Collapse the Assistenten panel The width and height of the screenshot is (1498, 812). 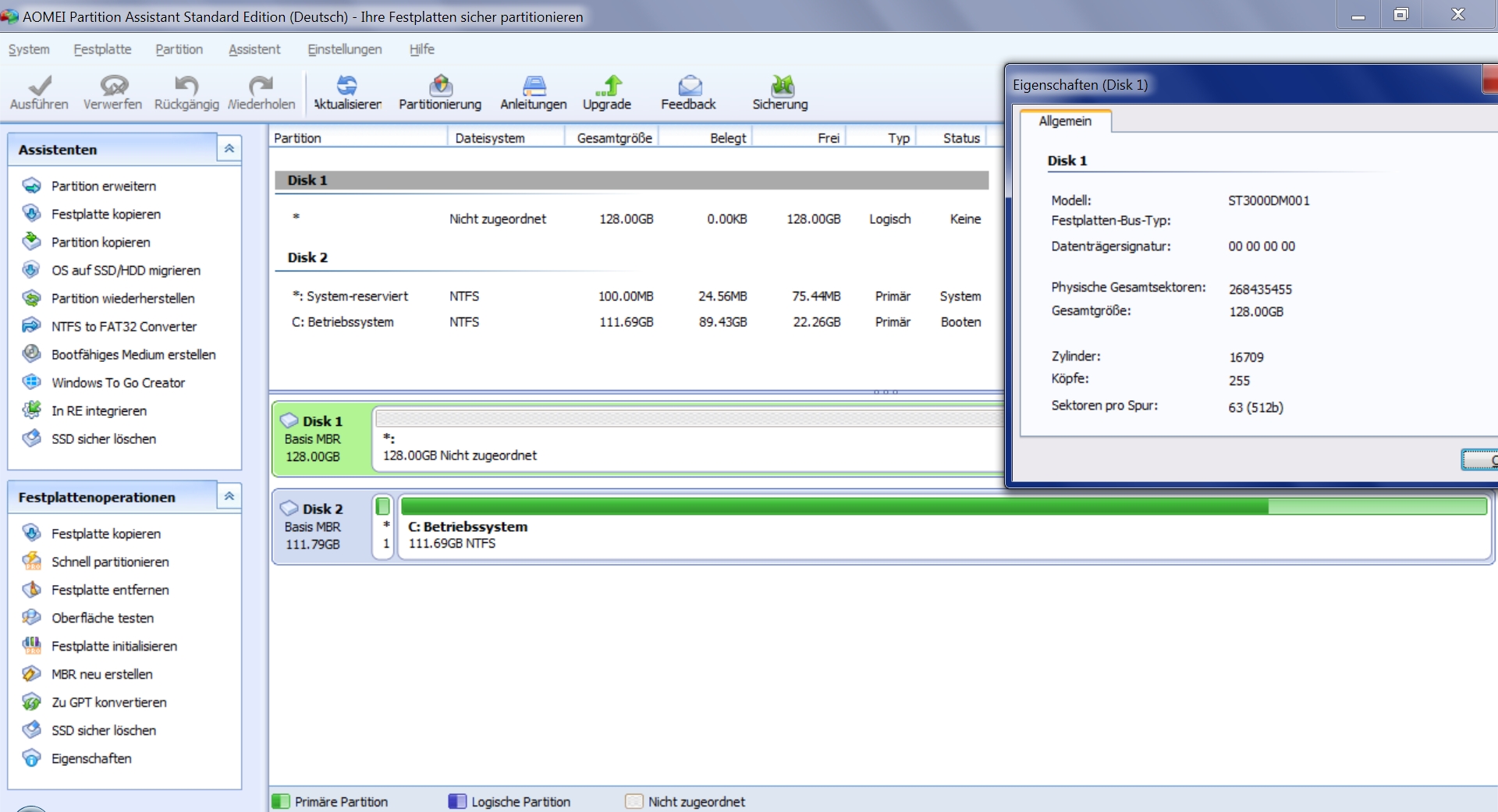click(x=229, y=148)
